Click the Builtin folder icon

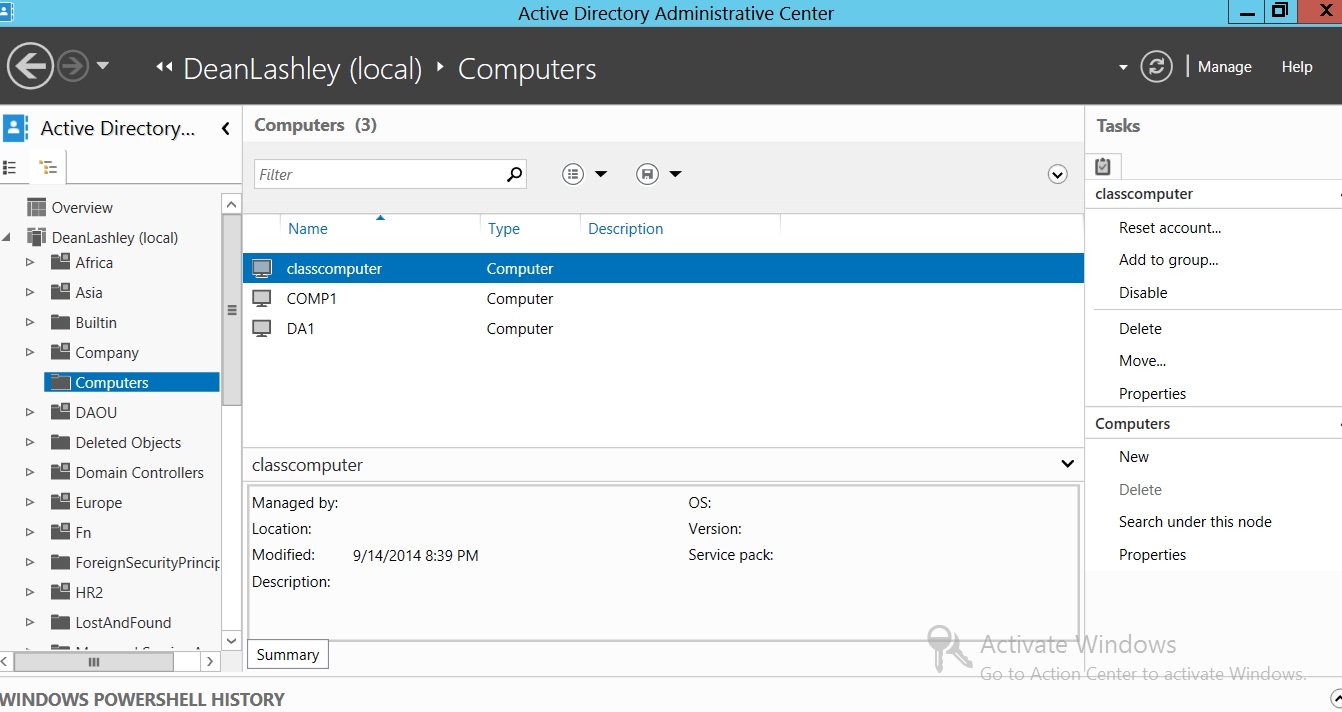(60, 322)
